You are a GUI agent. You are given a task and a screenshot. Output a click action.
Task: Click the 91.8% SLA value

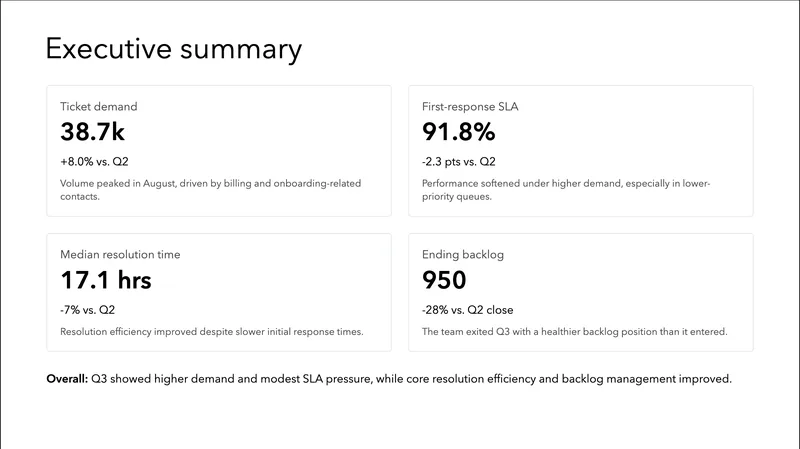click(x=458, y=131)
